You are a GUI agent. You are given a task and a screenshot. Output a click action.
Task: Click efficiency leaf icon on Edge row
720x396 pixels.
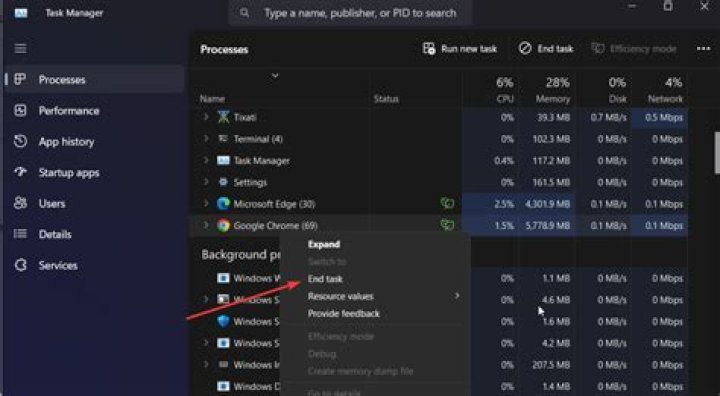pos(447,203)
